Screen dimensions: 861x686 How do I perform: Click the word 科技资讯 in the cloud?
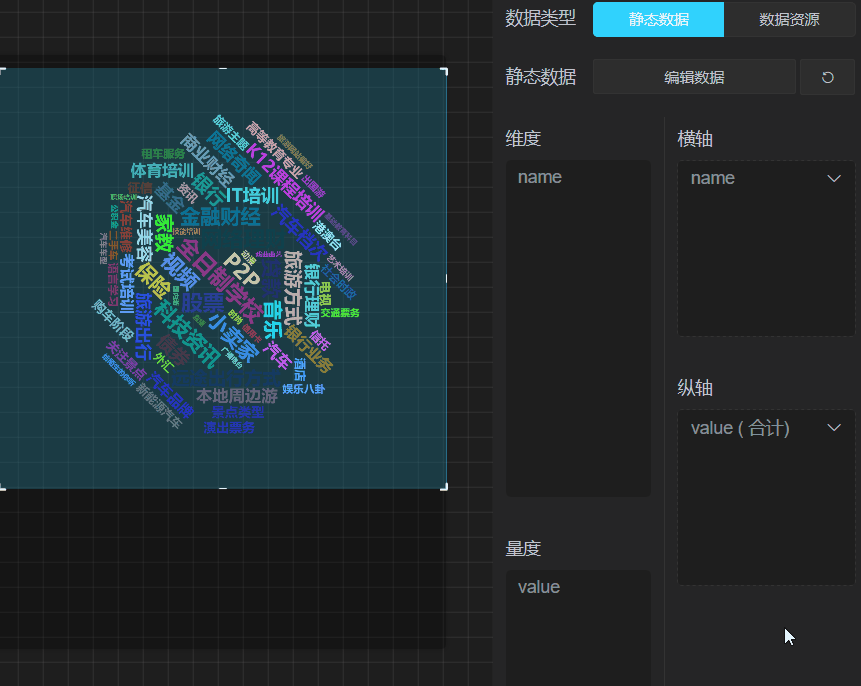coord(187,334)
